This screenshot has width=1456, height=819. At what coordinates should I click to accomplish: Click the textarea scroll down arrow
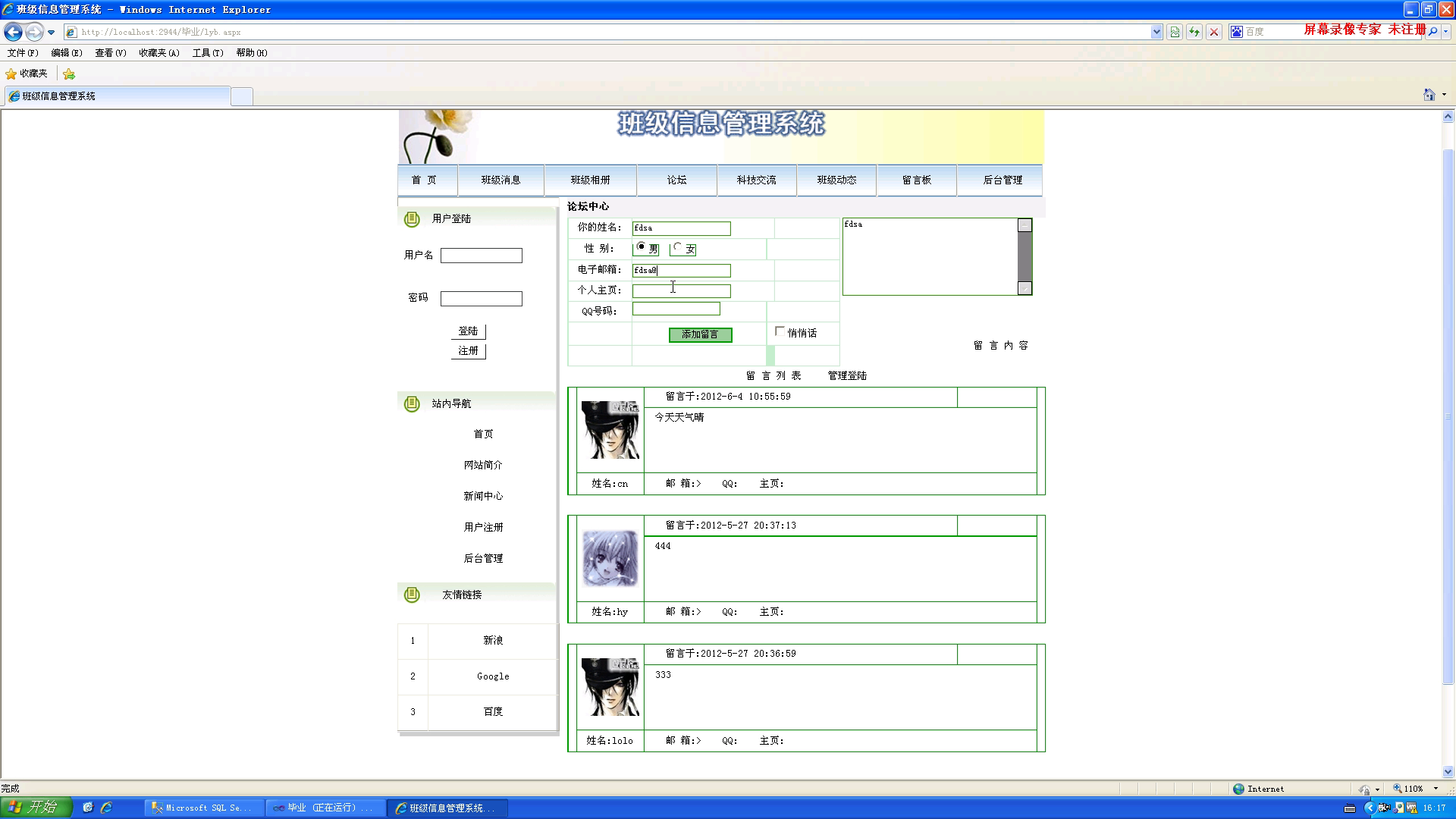point(1025,288)
